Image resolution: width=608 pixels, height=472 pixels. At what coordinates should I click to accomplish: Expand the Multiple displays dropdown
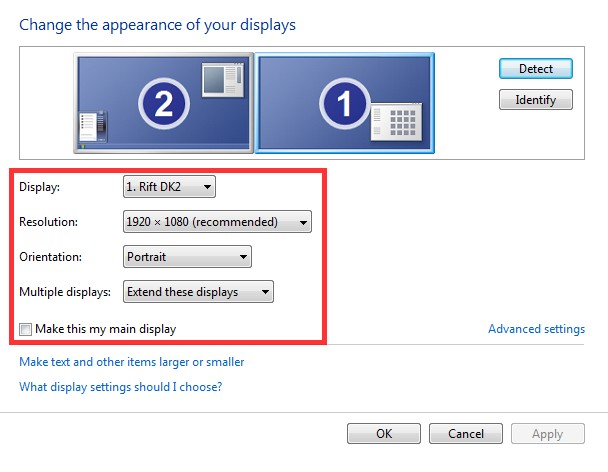[x=197, y=292]
